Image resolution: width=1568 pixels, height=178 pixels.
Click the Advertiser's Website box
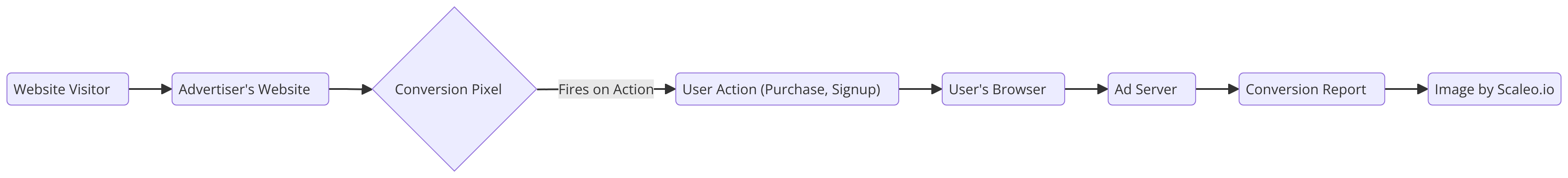click(250, 89)
